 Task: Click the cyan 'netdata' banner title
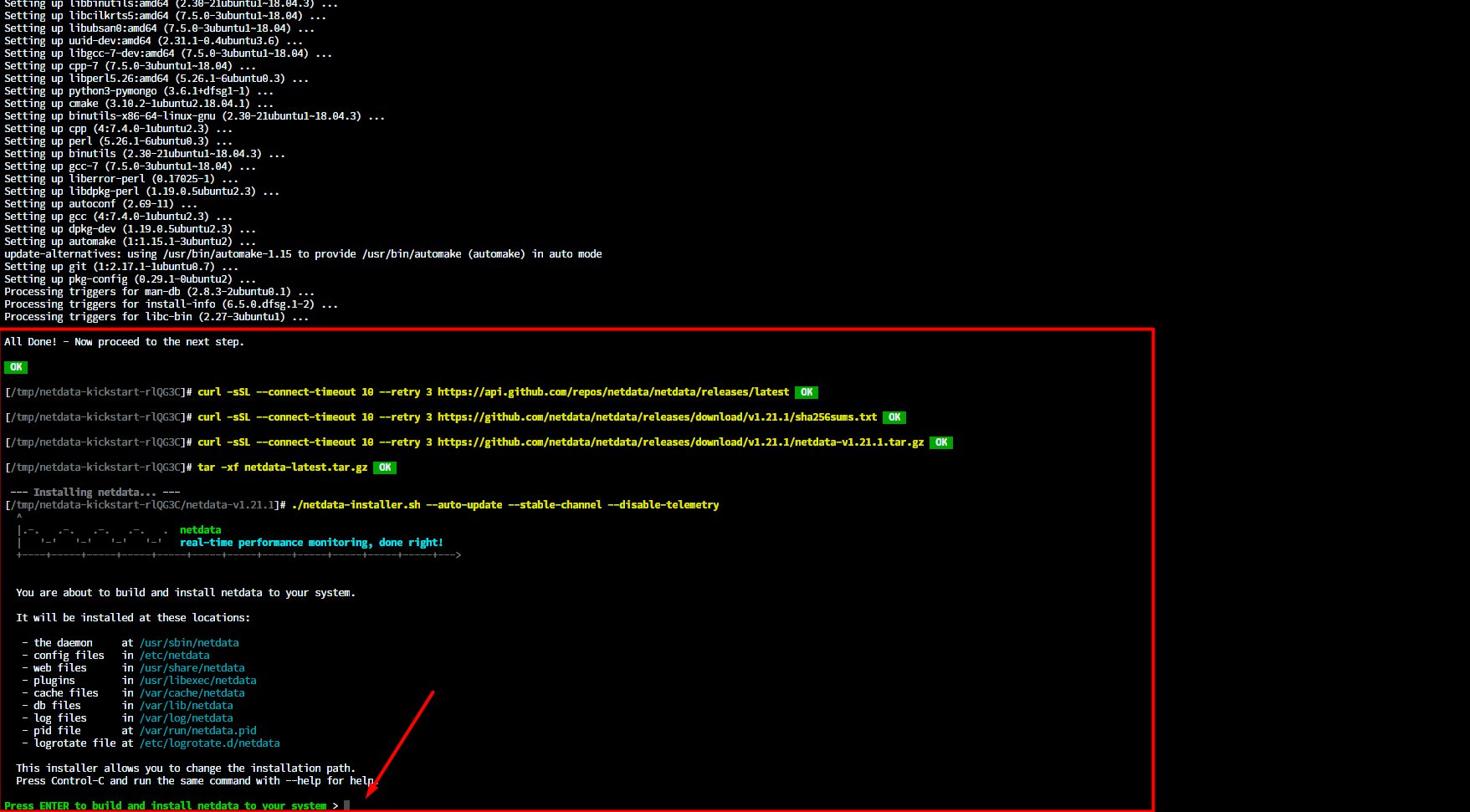(x=201, y=530)
